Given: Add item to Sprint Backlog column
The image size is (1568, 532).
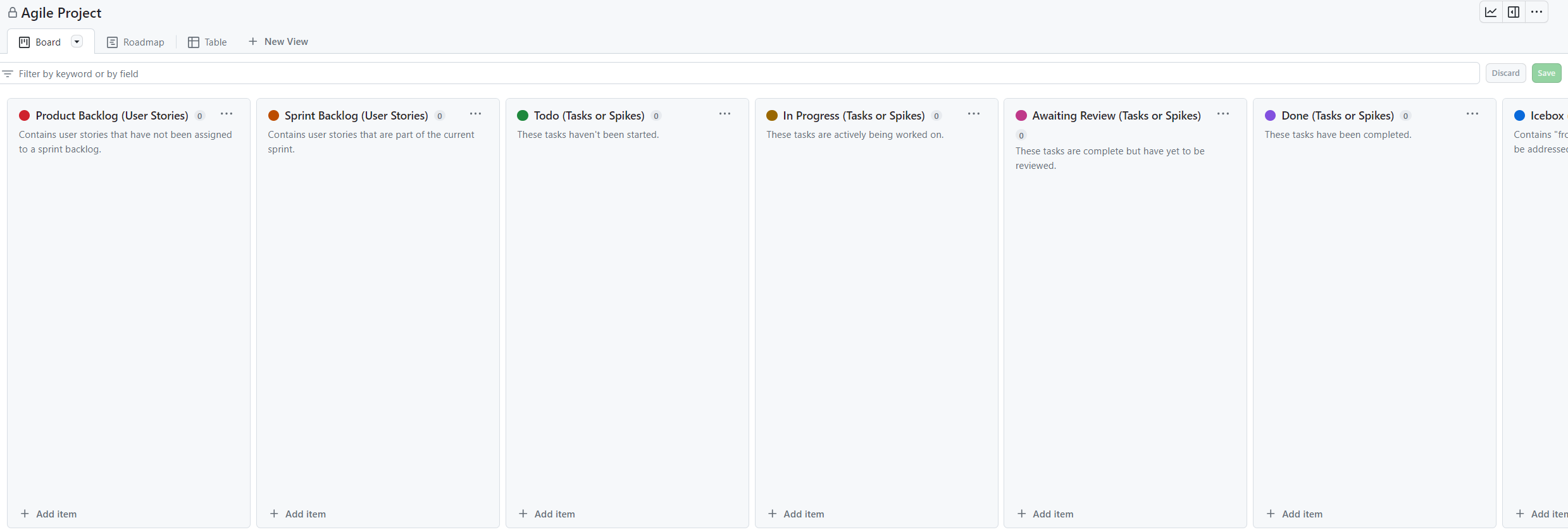Looking at the screenshot, I should 298,514.
